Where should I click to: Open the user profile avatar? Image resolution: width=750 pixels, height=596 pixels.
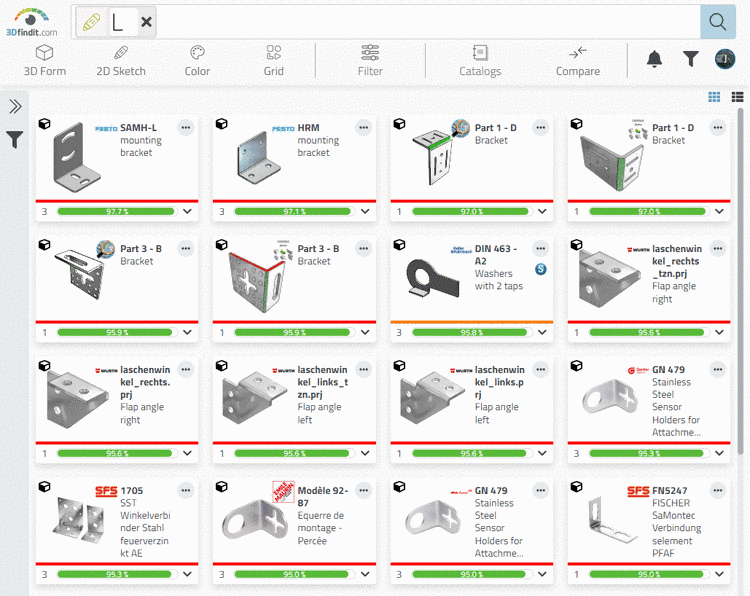click(725, 59)
